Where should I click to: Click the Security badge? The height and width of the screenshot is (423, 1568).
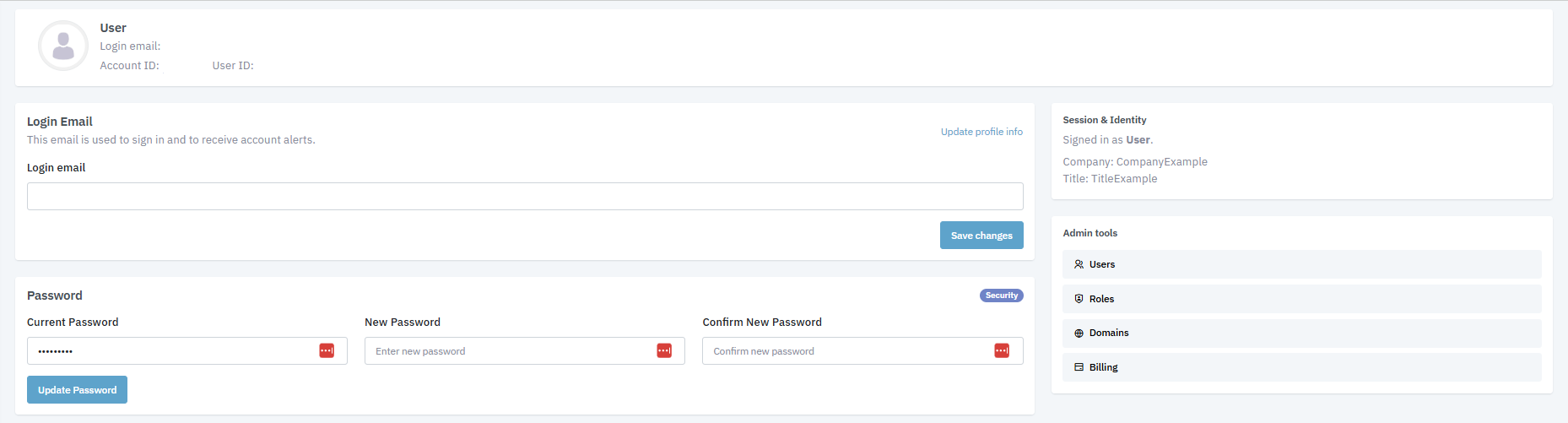[1001, 296]
